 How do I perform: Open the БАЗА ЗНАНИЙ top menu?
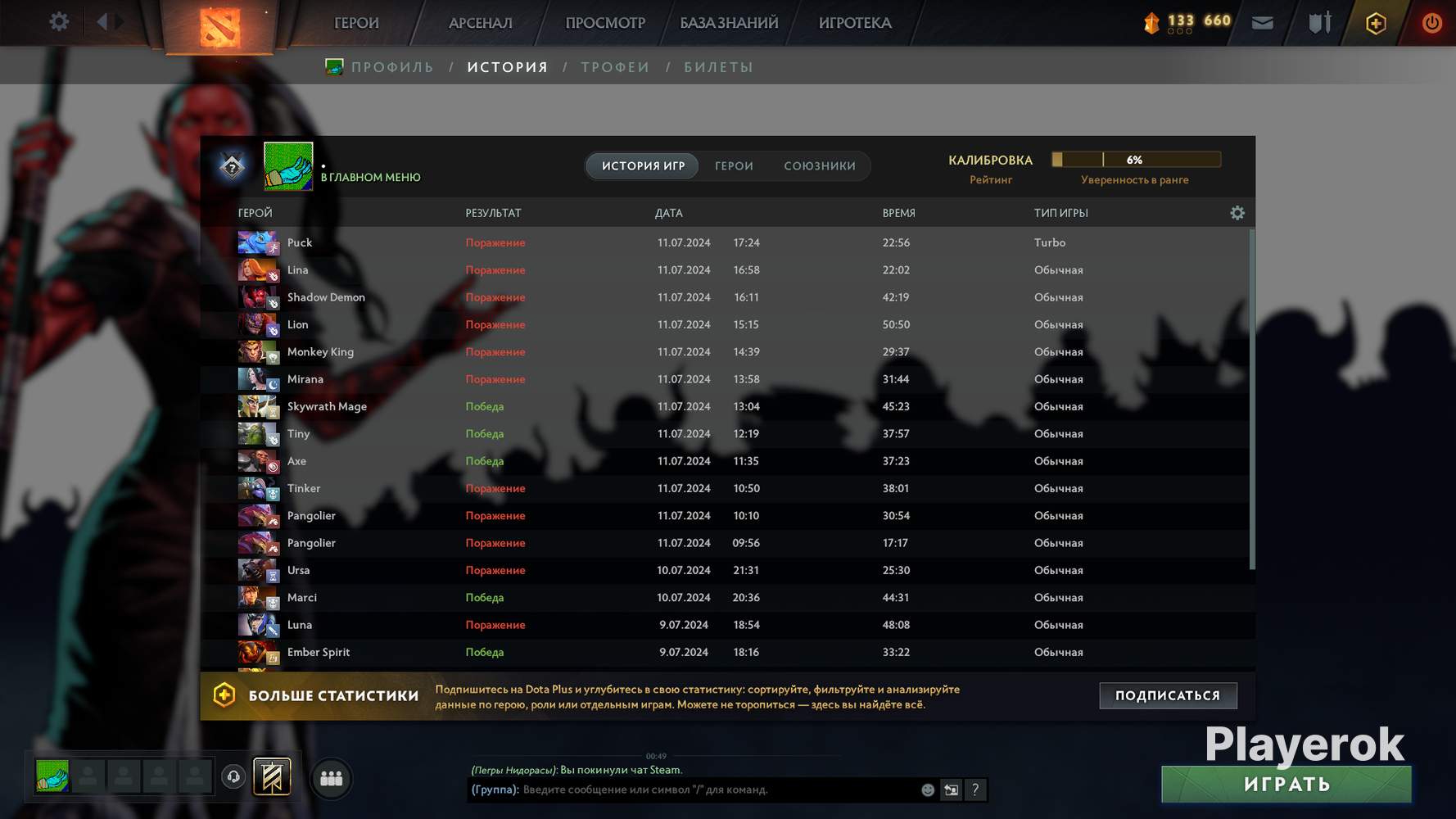click(x=729, y=23)
